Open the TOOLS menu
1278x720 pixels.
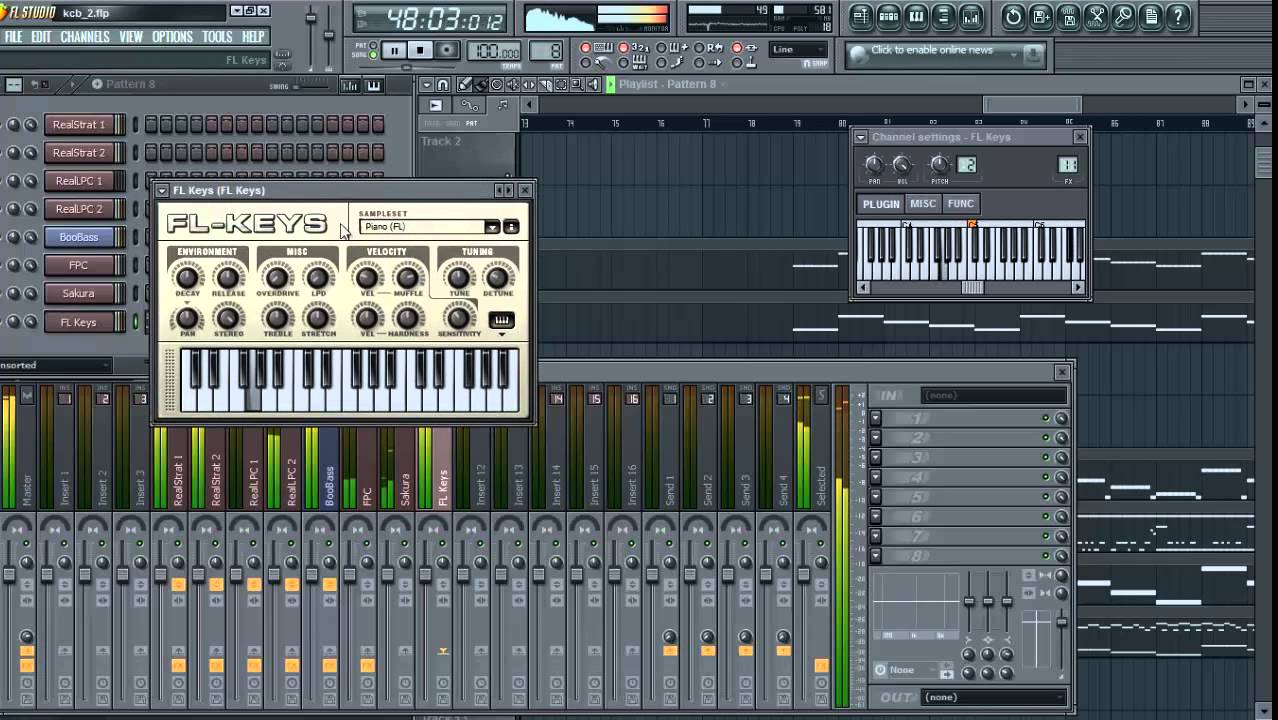(217, 37)
